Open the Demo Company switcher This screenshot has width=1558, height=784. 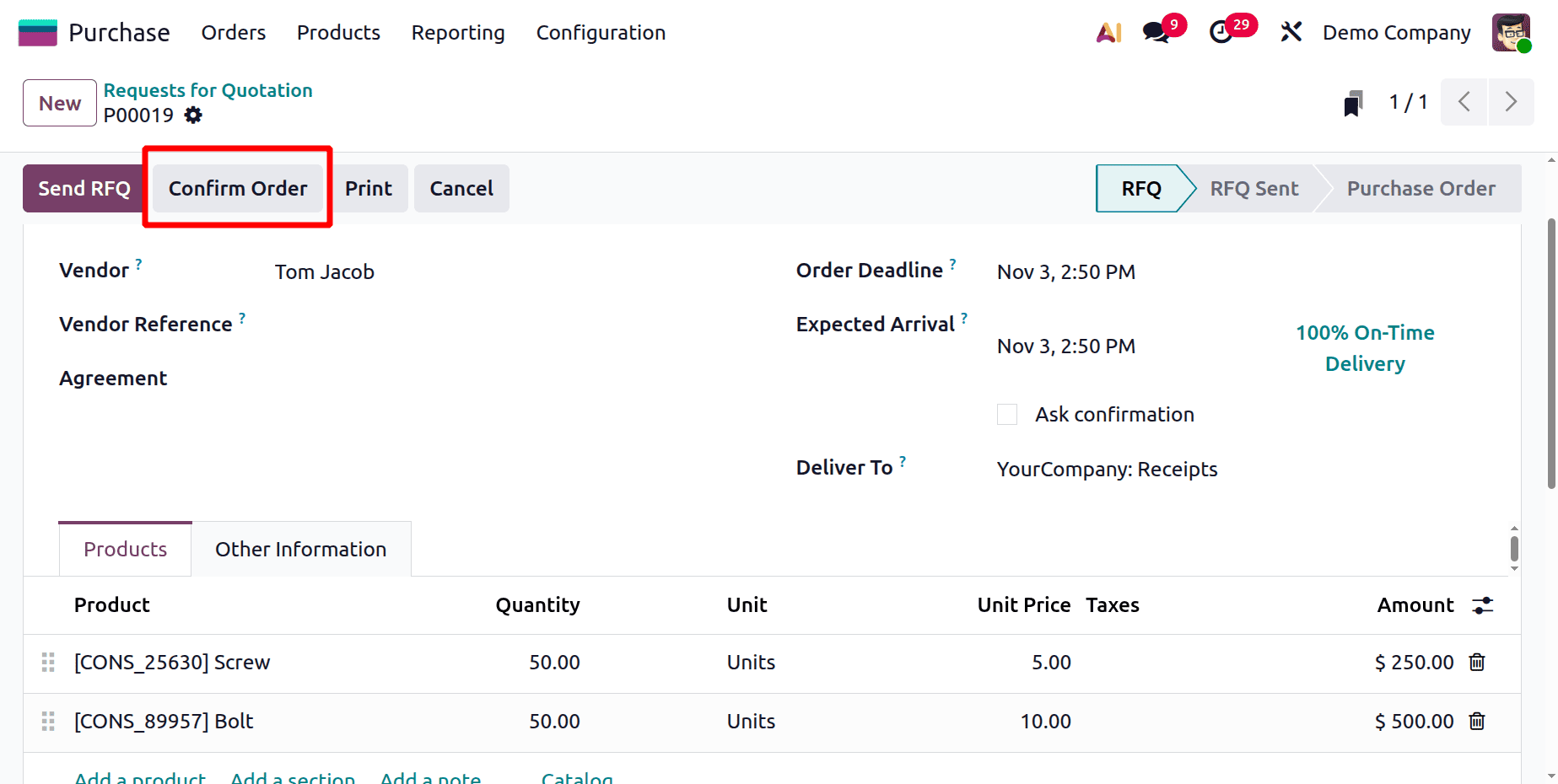(x=1396, y=32)
